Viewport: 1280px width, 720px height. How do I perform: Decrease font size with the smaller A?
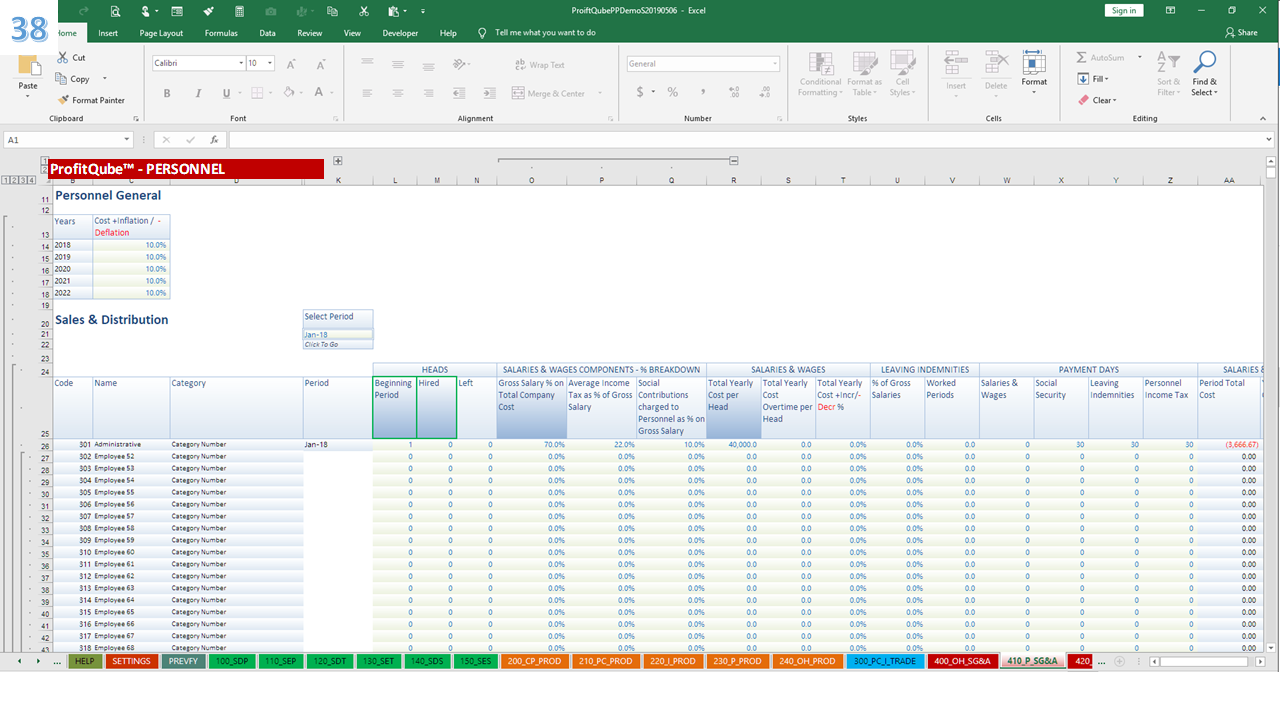coord(319,64)
